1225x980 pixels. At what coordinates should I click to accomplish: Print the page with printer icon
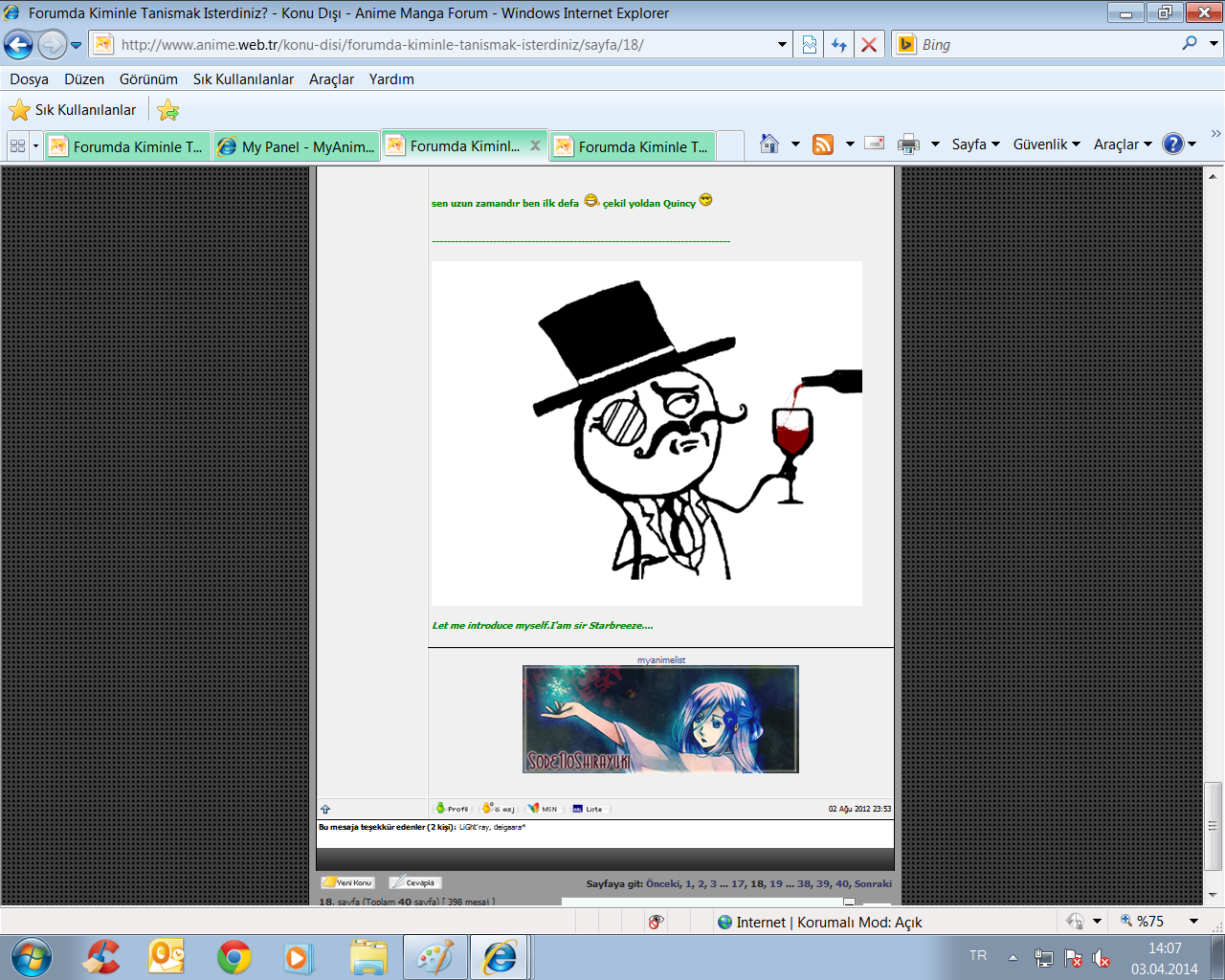(x=908, y=145)
